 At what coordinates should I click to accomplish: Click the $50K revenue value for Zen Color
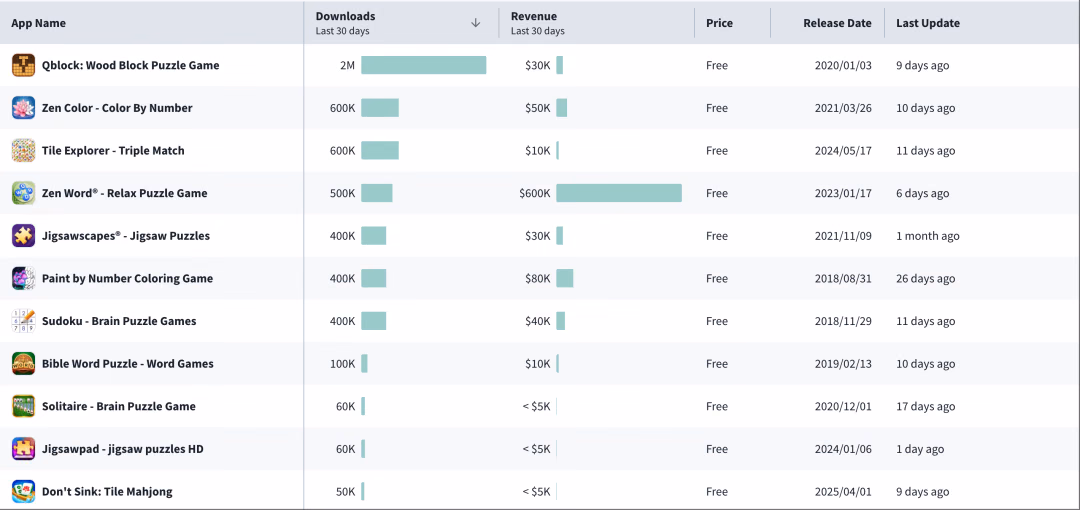[538, 108]
